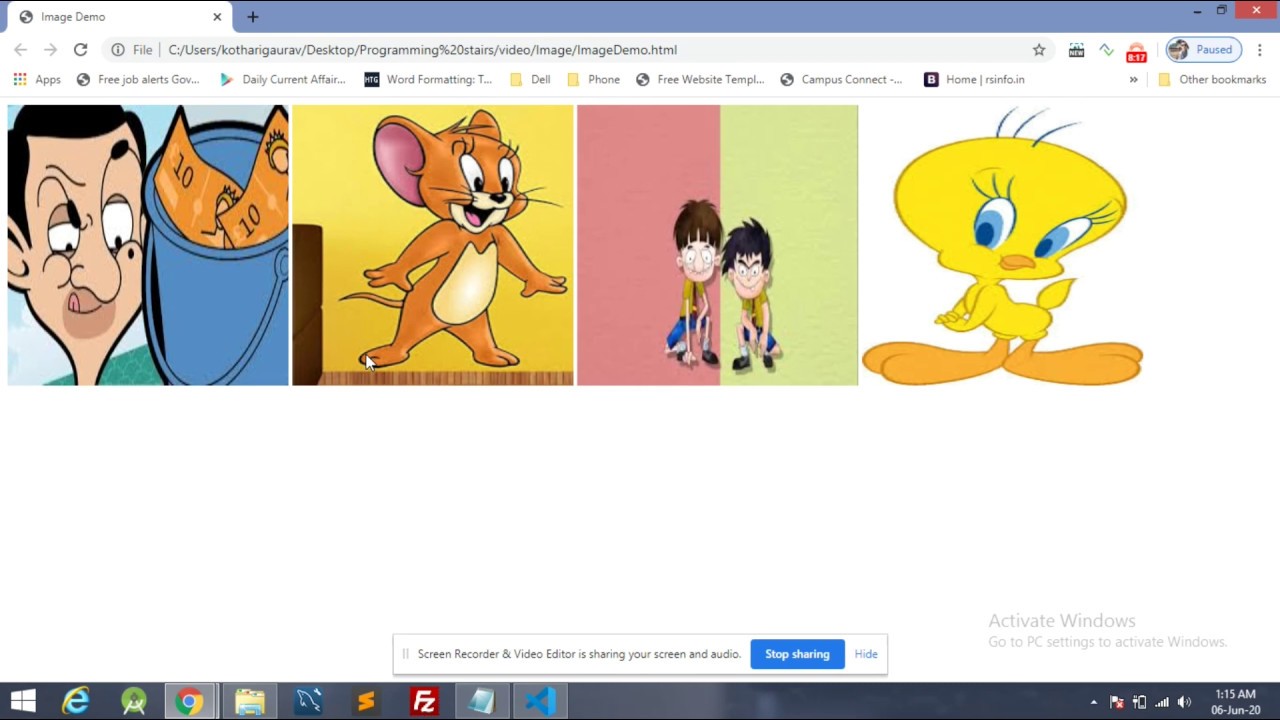Open FileZilla from taskbar
Screen dimensions: 1280x720
(424, 701)
